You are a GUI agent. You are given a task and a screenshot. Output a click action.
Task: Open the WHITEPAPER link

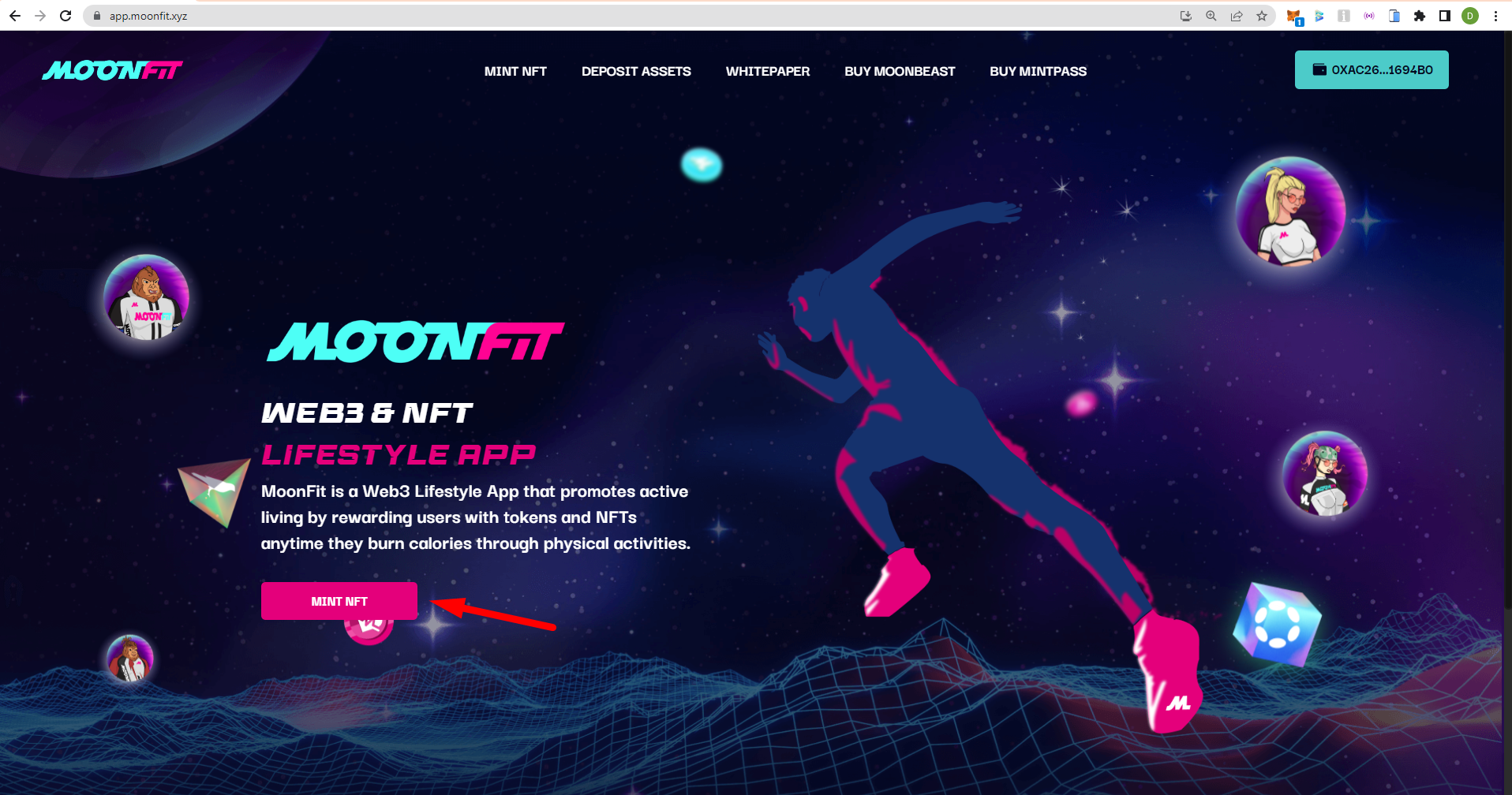(768, 71)
